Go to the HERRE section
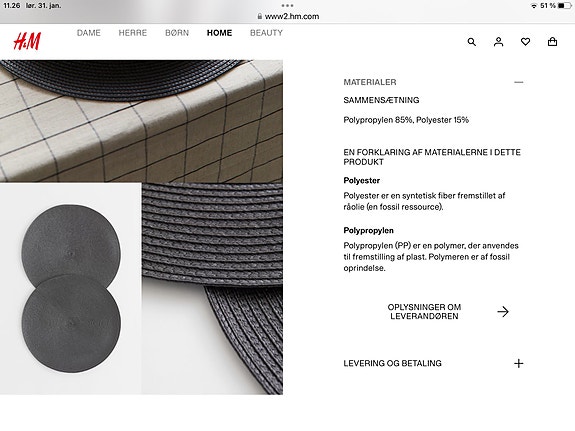 133,33
